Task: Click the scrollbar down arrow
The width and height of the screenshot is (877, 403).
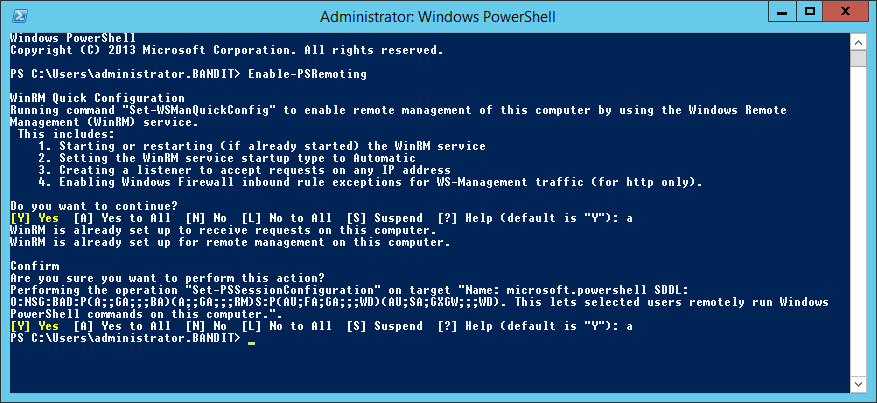Action: [860, 387]
